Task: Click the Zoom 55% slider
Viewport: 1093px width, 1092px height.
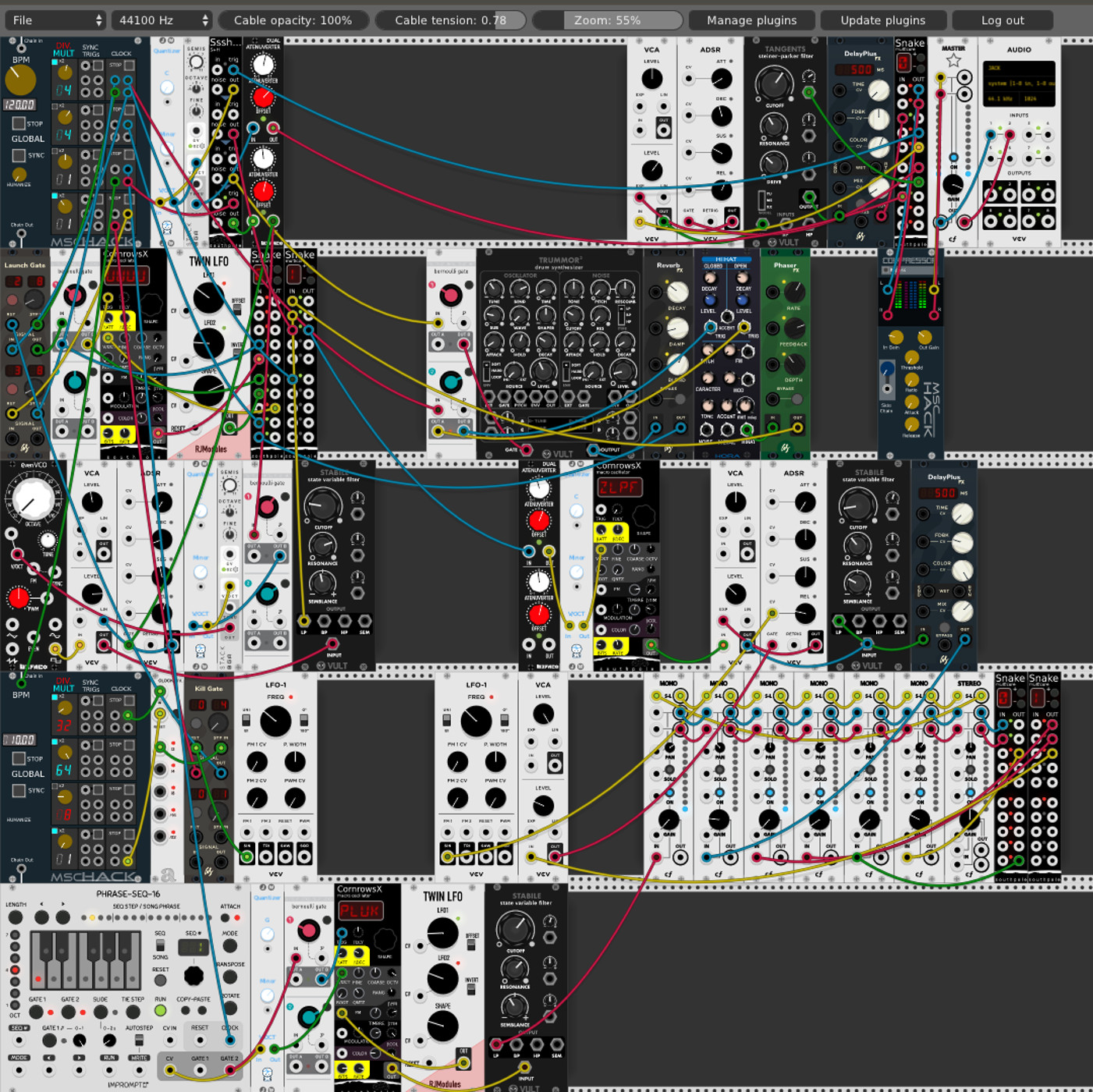Action: click(x=608, y=20)
